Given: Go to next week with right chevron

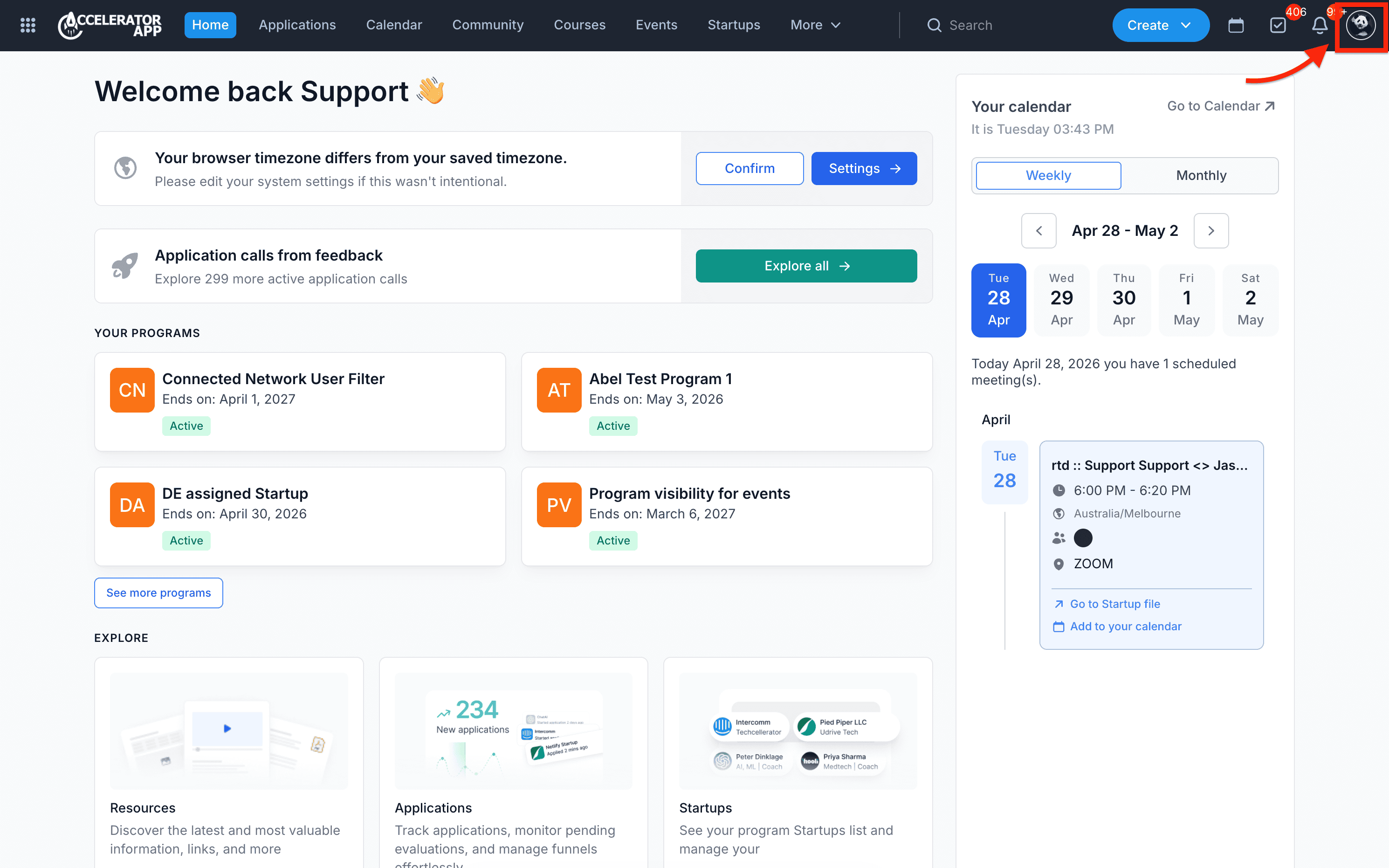Looking at the screenshot, I should point(1211,231).
